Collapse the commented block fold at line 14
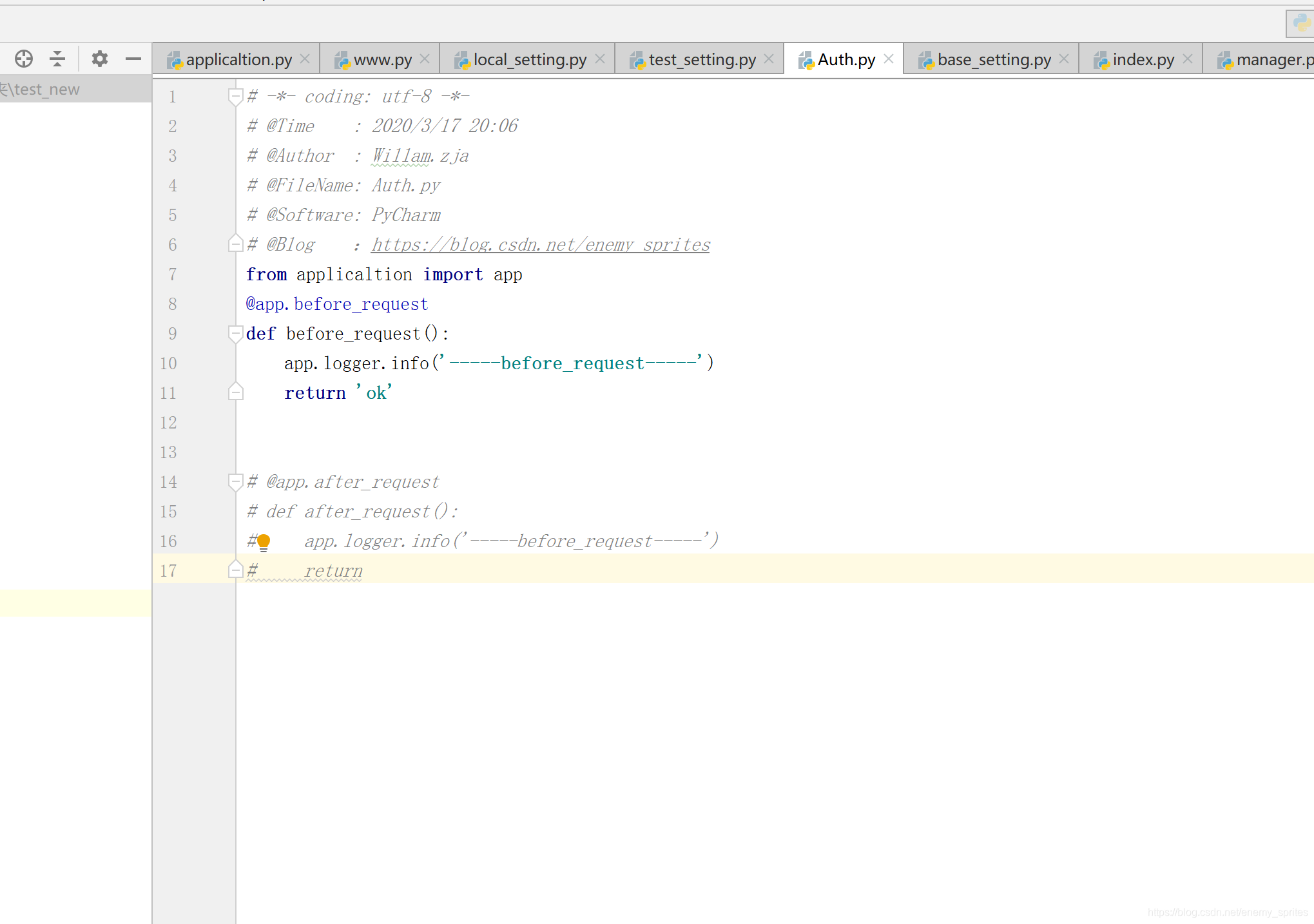This screenshot has height=924, width=1314. pos(235,482)
